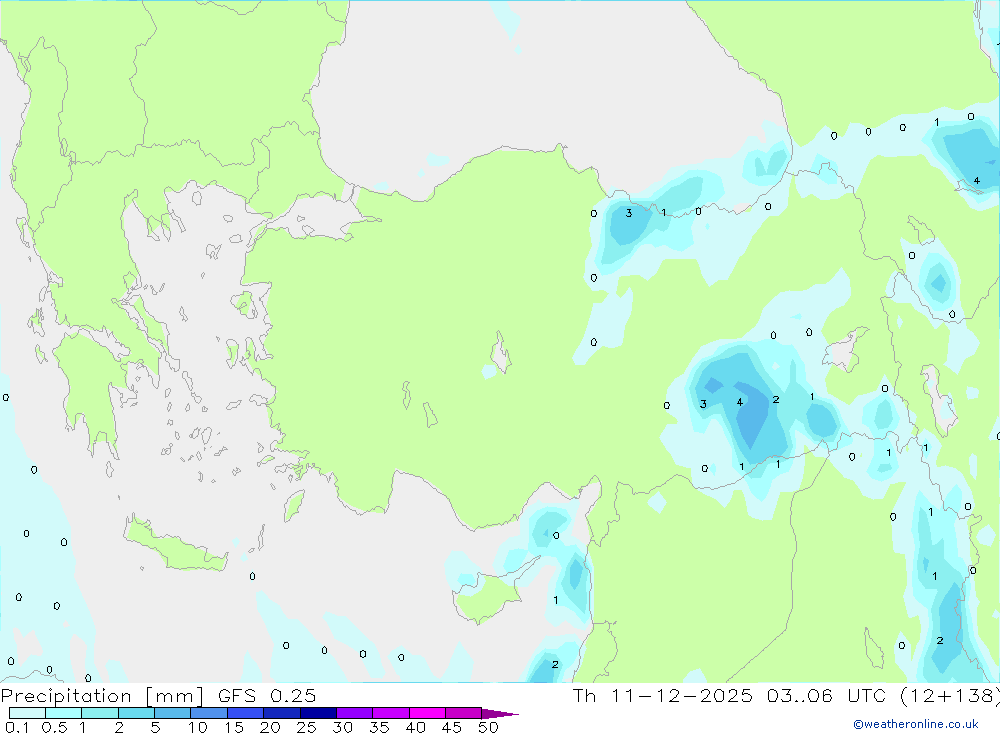Viewport: 1000px width, 733px height.
Task: Pick the 45–50 mm legend swatch
Action: (x=464, y=713)
